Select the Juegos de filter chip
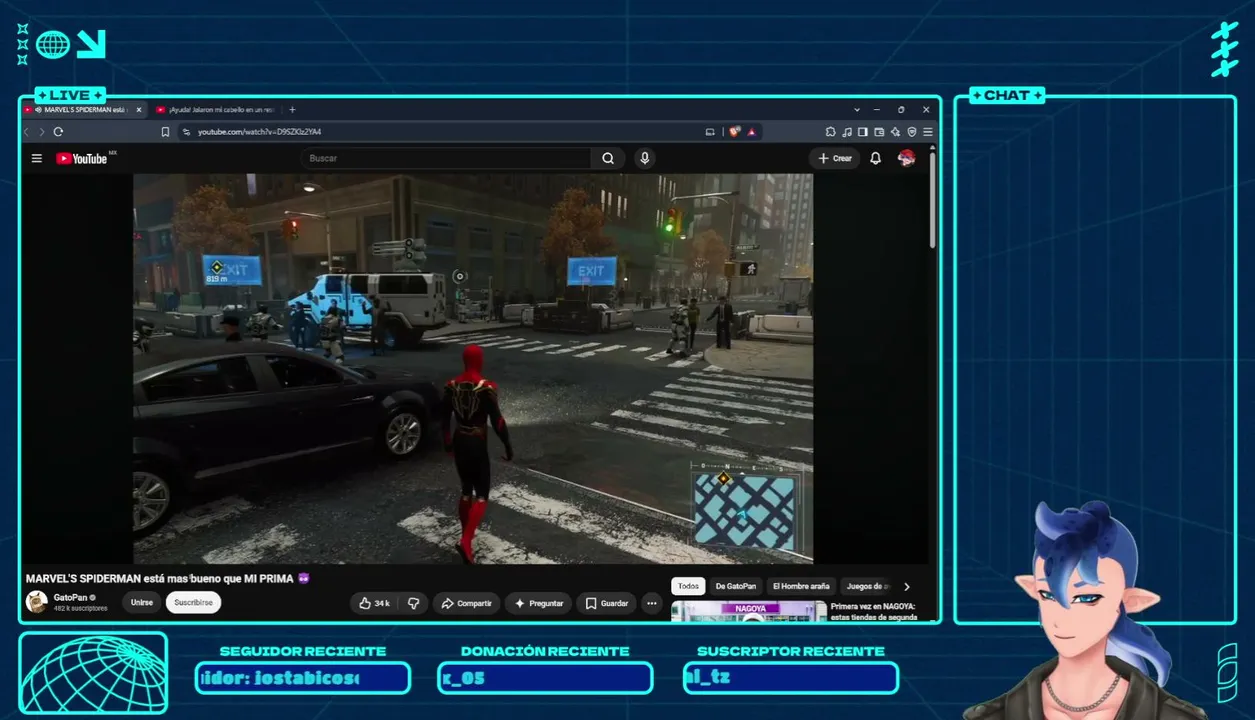 (x=867, y=586)
